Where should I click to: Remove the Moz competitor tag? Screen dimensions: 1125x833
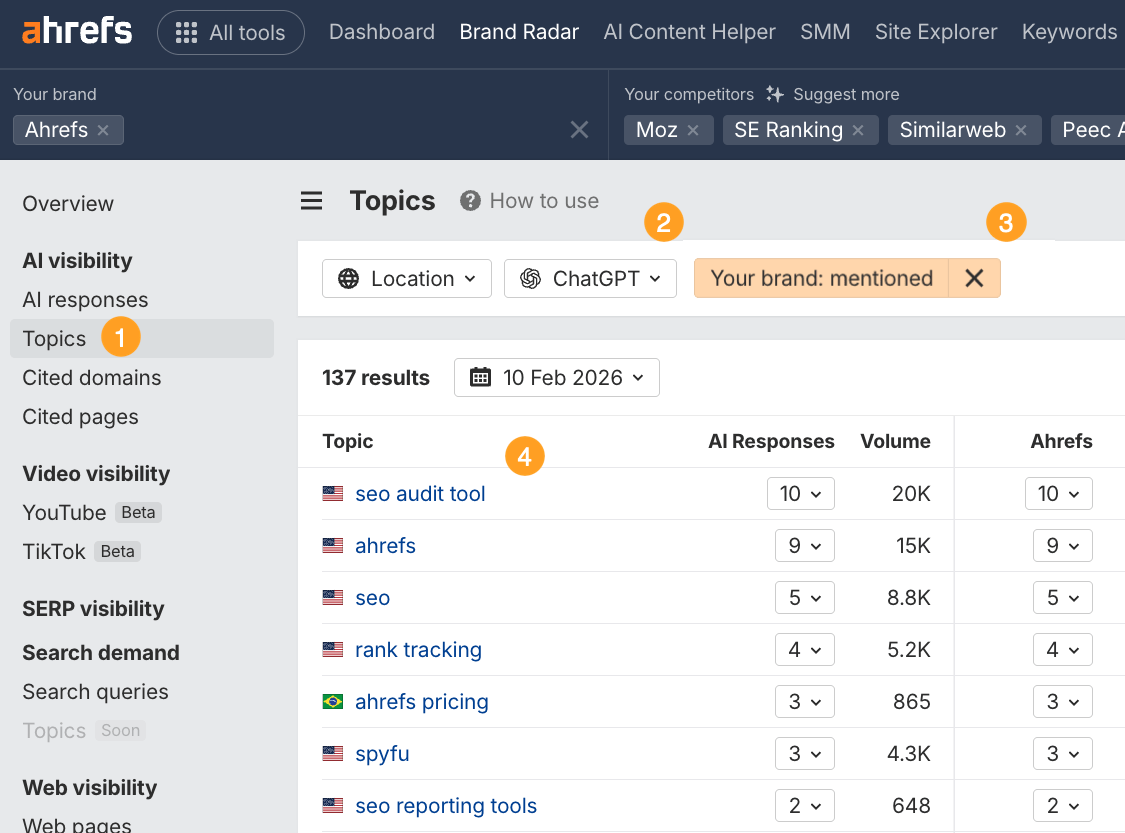694,129
